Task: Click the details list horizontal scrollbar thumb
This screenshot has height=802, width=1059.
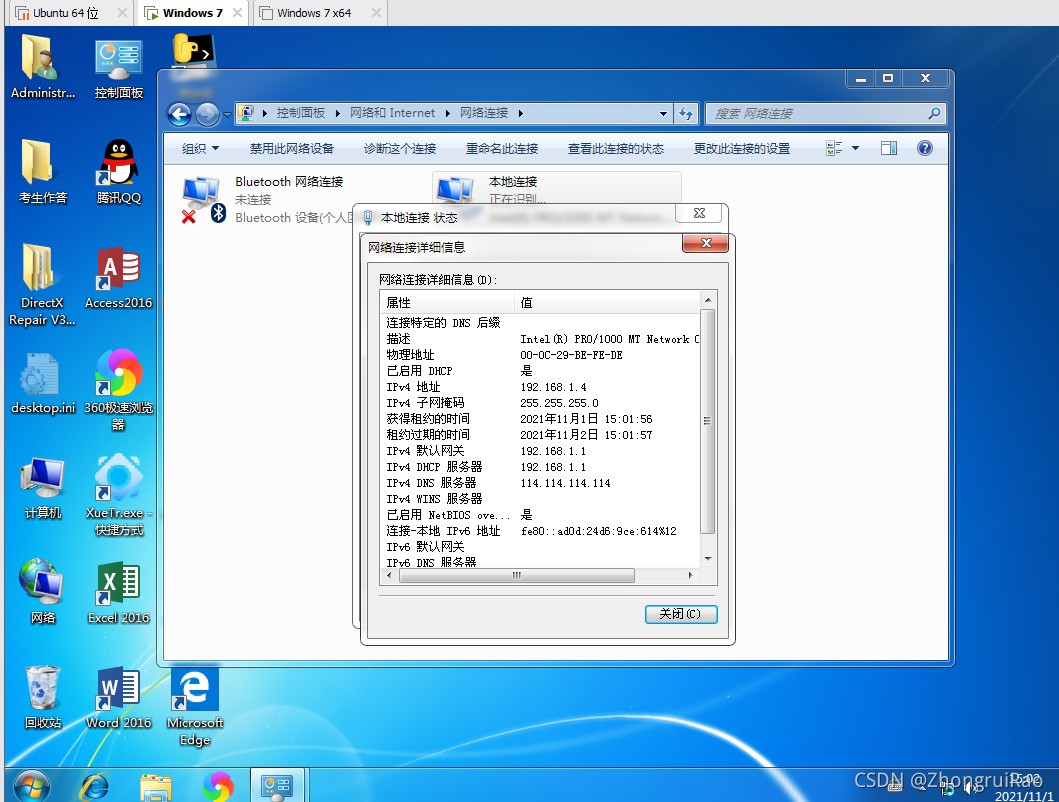Action: coord(517,576)
